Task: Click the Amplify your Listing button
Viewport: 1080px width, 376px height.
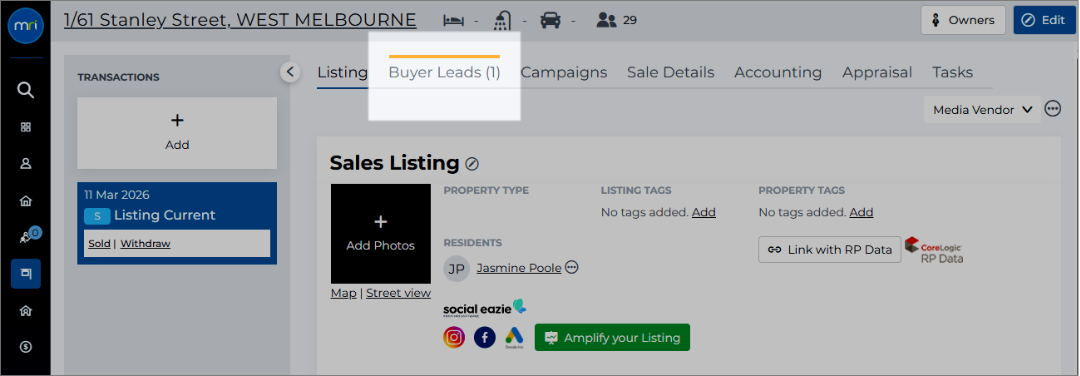Action: coord(612,337)
